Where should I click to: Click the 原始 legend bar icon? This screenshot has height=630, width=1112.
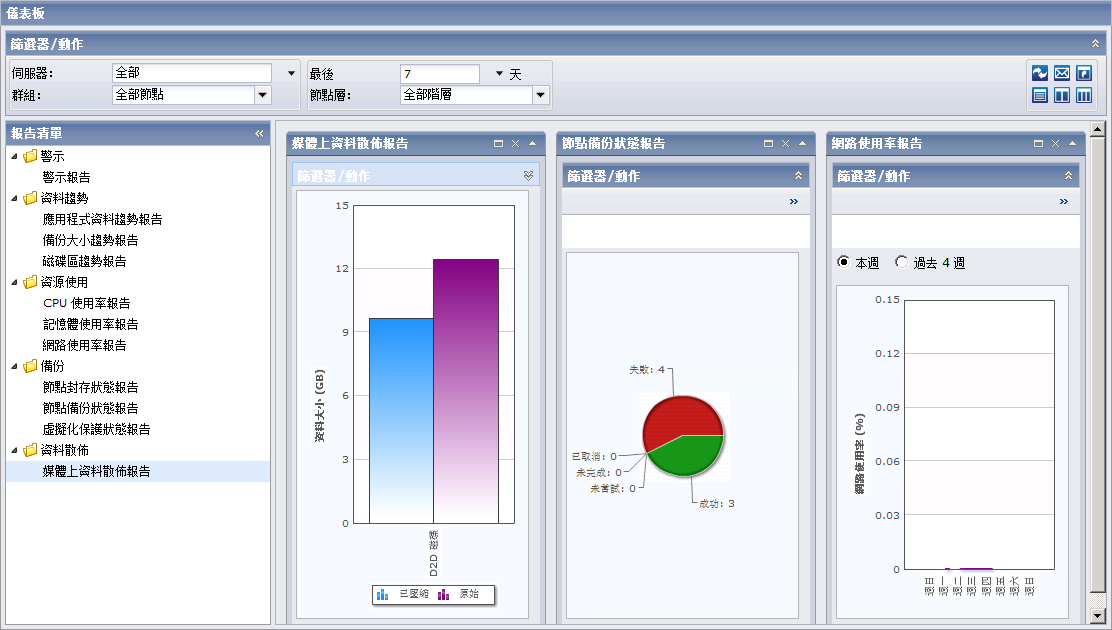coord(443,595)
